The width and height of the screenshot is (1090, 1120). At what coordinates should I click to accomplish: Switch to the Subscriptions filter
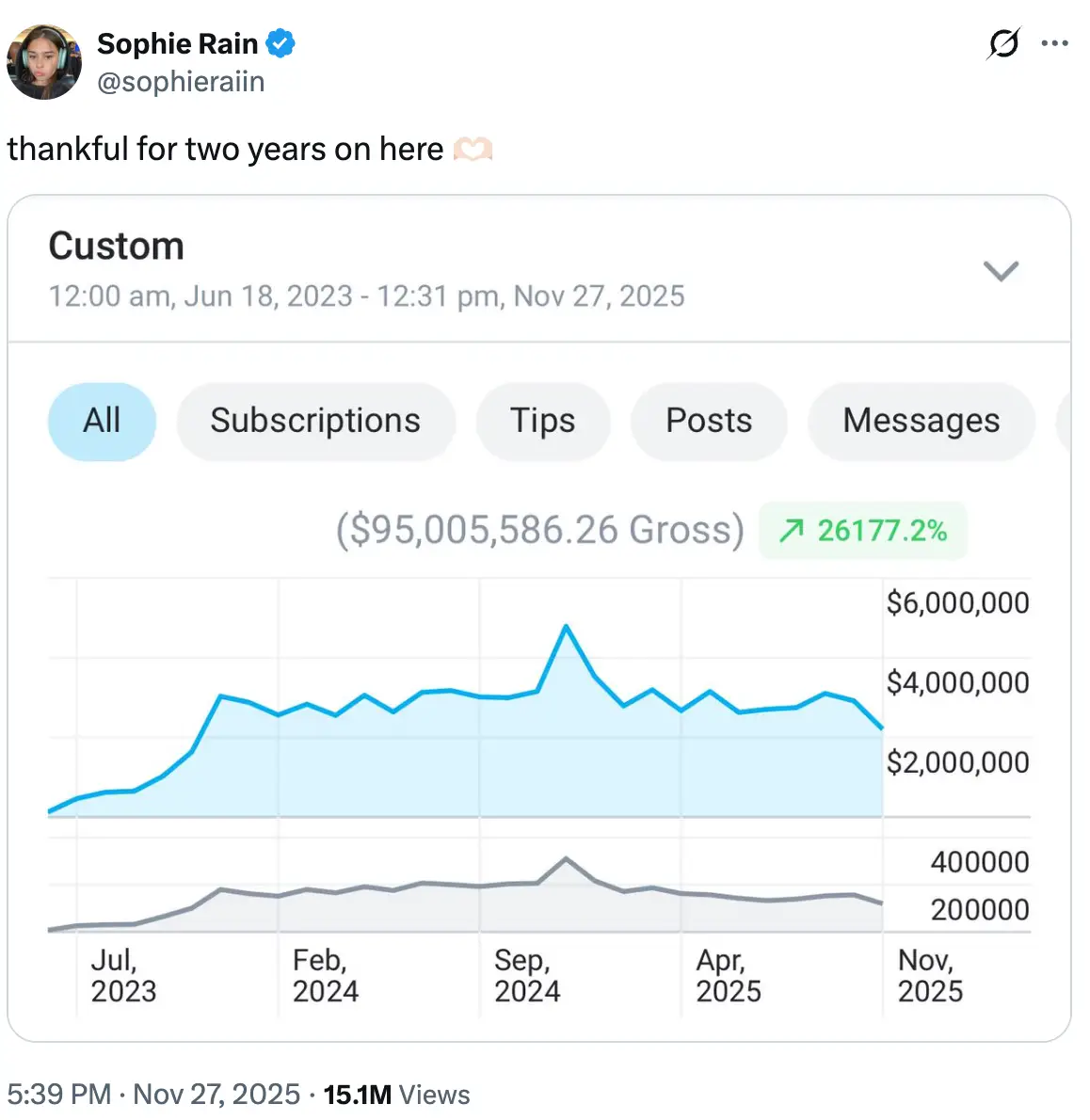[315, 421]
